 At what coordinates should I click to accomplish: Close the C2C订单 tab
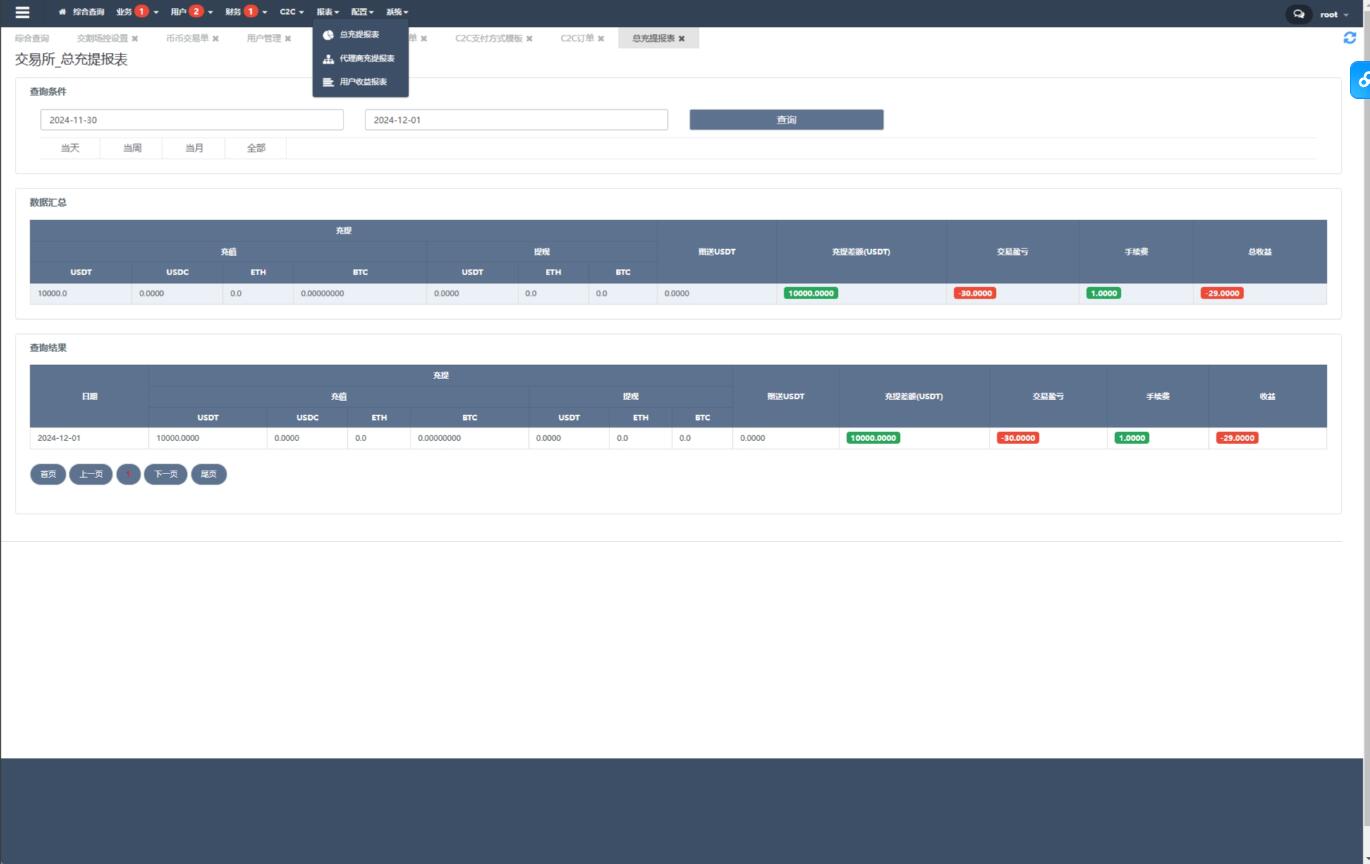pos(601,39)
